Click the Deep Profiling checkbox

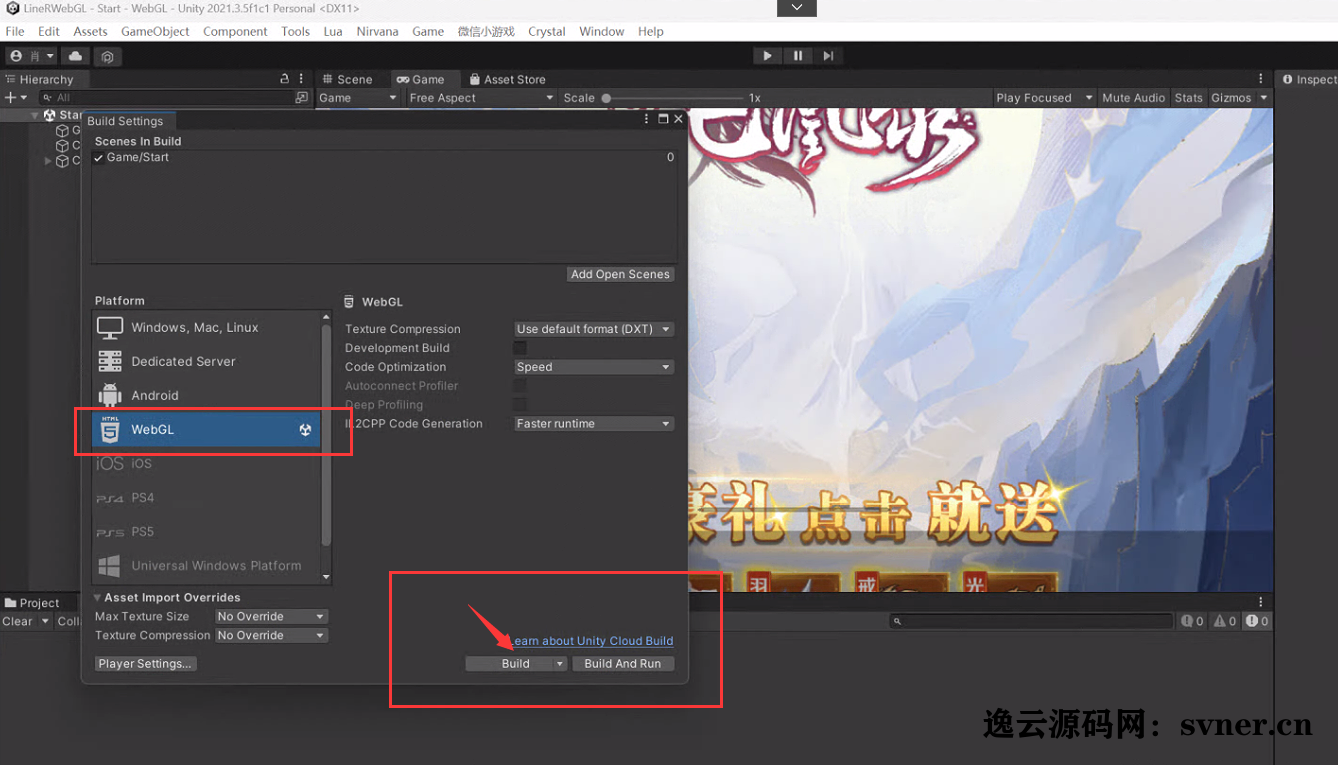[520, 405]
